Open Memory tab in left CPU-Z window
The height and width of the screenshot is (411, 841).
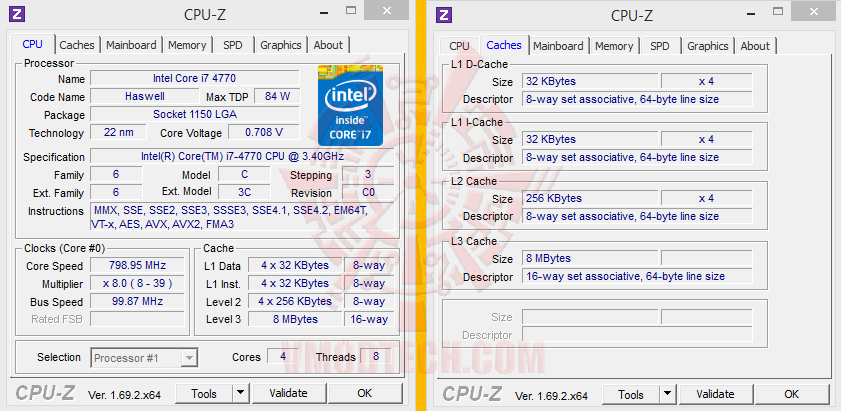pyautogui.click(x=187, y=45)
